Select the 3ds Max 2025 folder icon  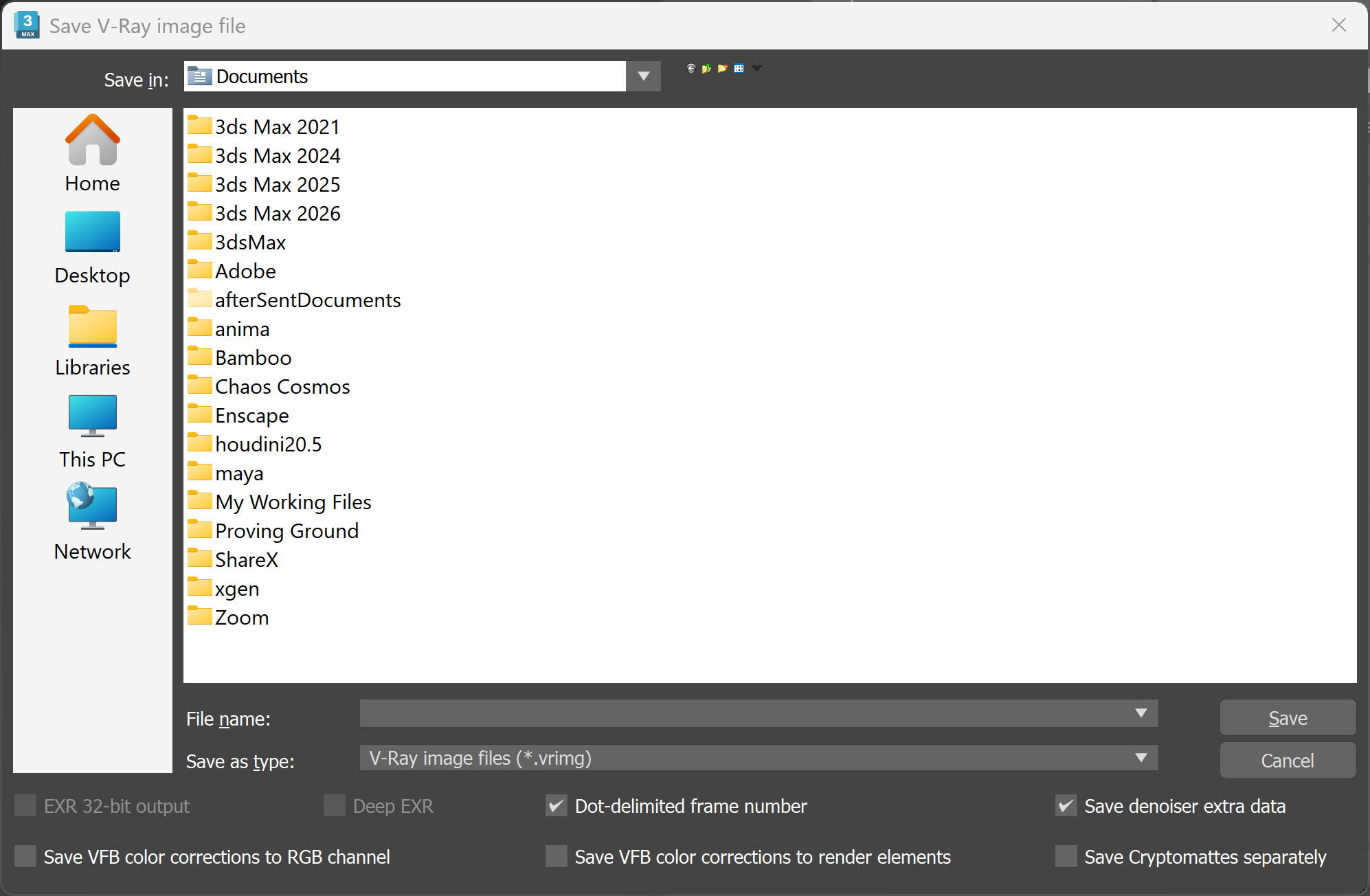pos(200,183)
